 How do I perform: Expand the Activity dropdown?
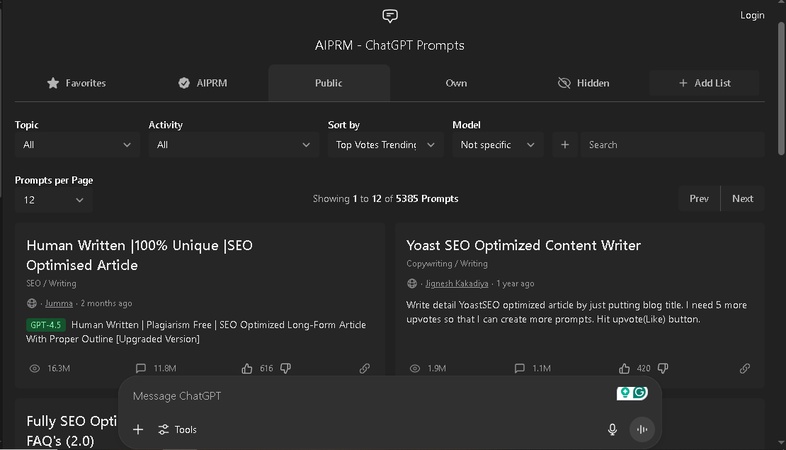233,145
